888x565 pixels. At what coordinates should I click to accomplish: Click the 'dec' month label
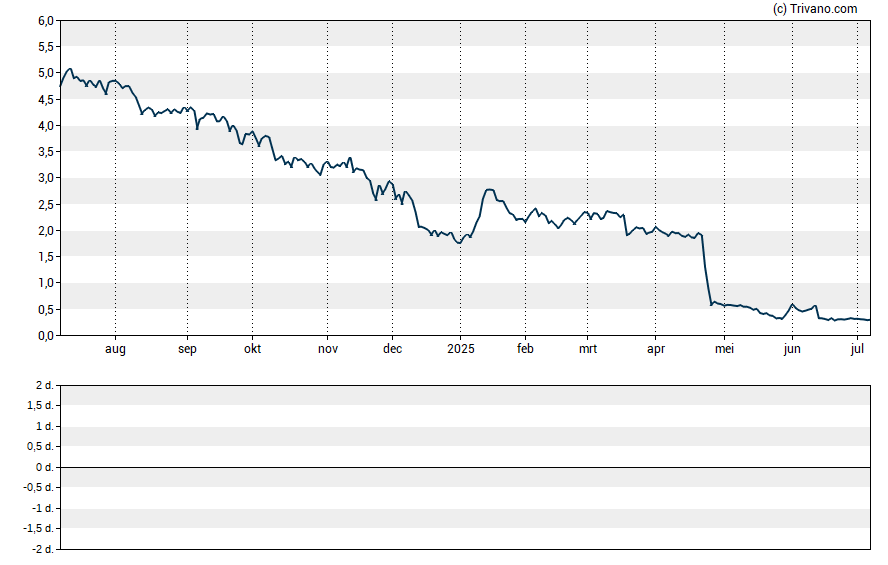click(392, 349)
